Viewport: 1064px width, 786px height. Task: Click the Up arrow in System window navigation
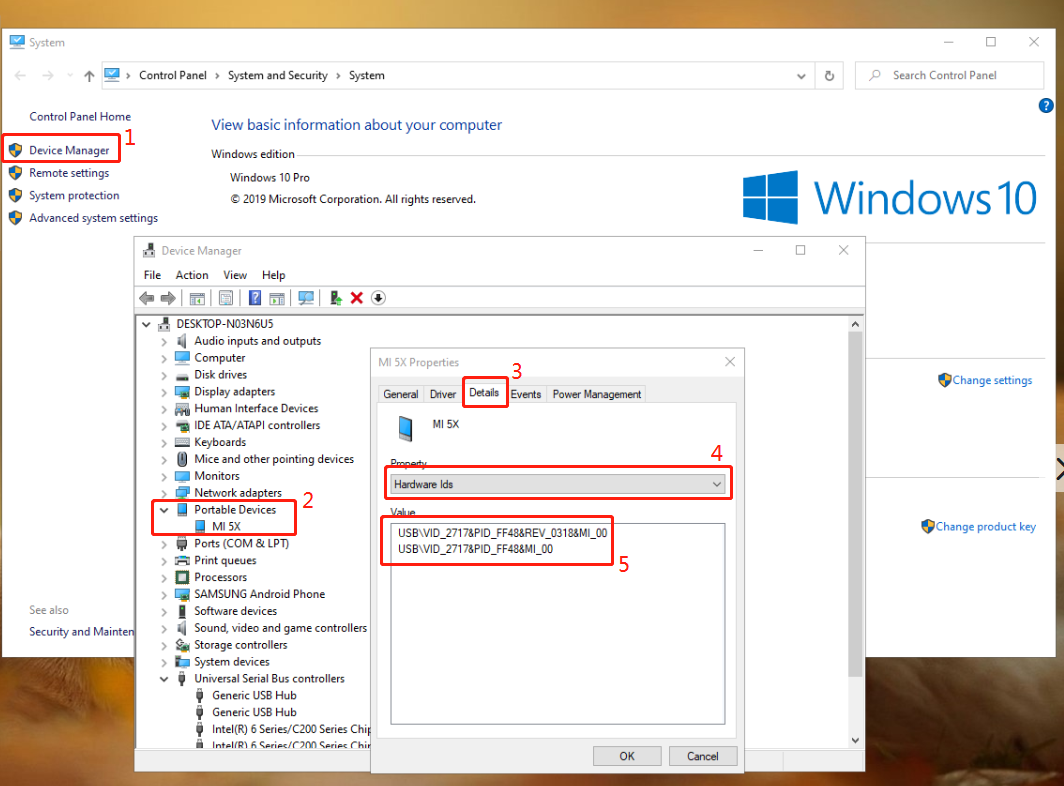pyautogui.click(x=89, y=75)
